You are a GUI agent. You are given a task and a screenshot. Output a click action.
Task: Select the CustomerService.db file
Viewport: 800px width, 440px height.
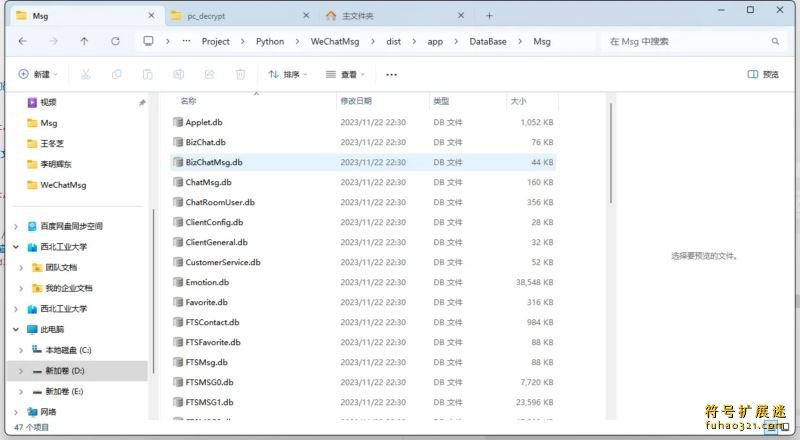(x=363, y=262)
